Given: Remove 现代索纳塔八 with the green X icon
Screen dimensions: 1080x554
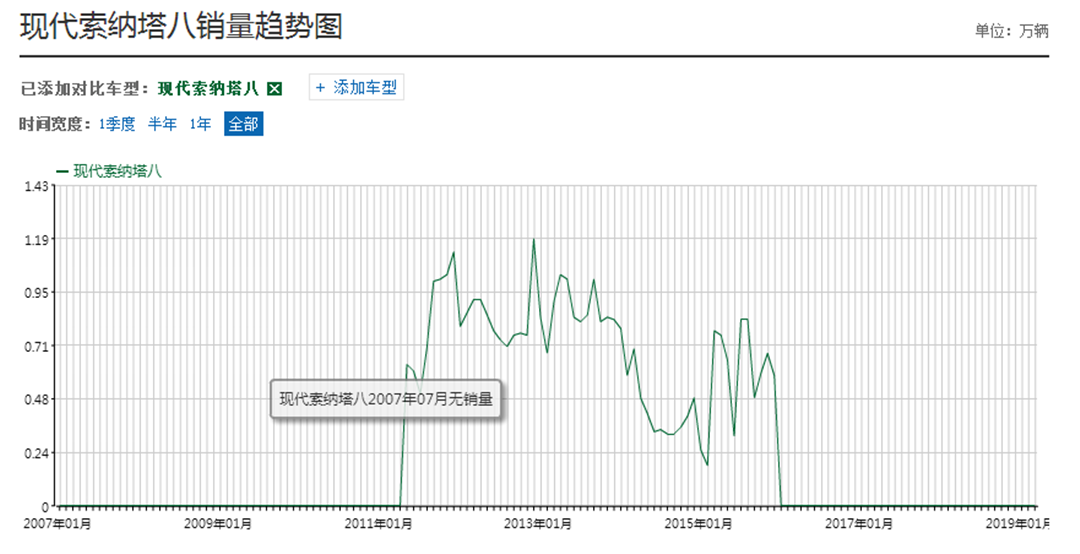Looking at the screenshot, I should click(275, 89).
